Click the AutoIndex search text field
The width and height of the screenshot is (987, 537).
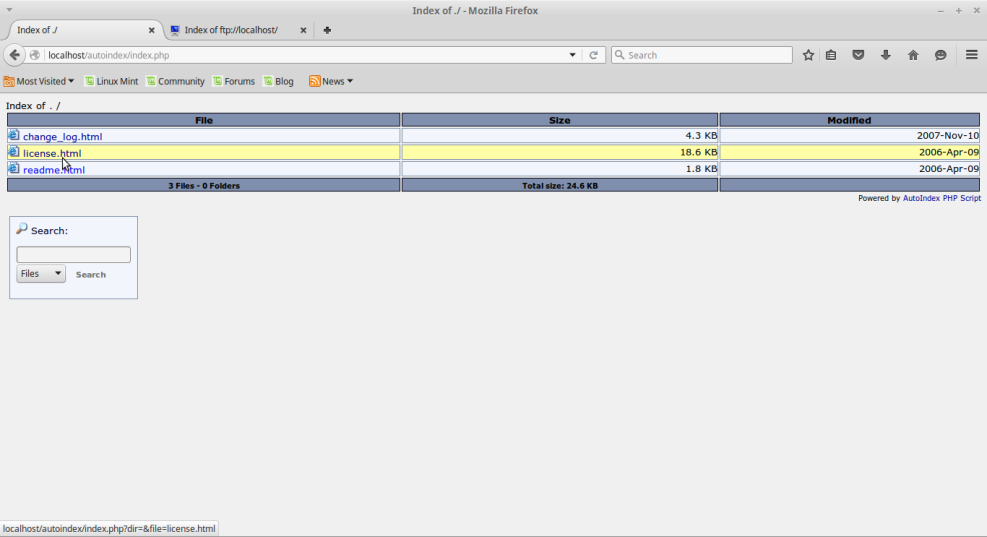73,255
